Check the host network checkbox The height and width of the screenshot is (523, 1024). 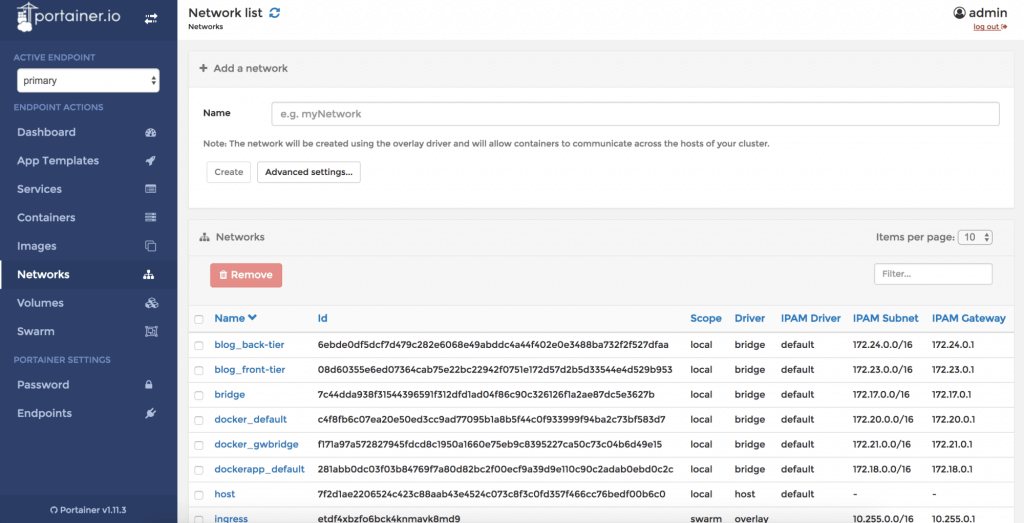pos(199,495)
